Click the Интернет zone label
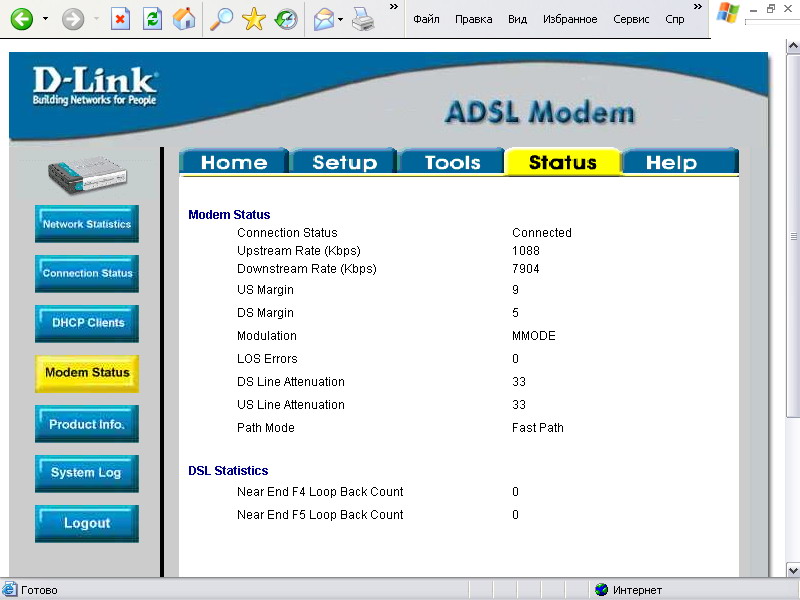800x600 pixels. [x=637, y=590]
